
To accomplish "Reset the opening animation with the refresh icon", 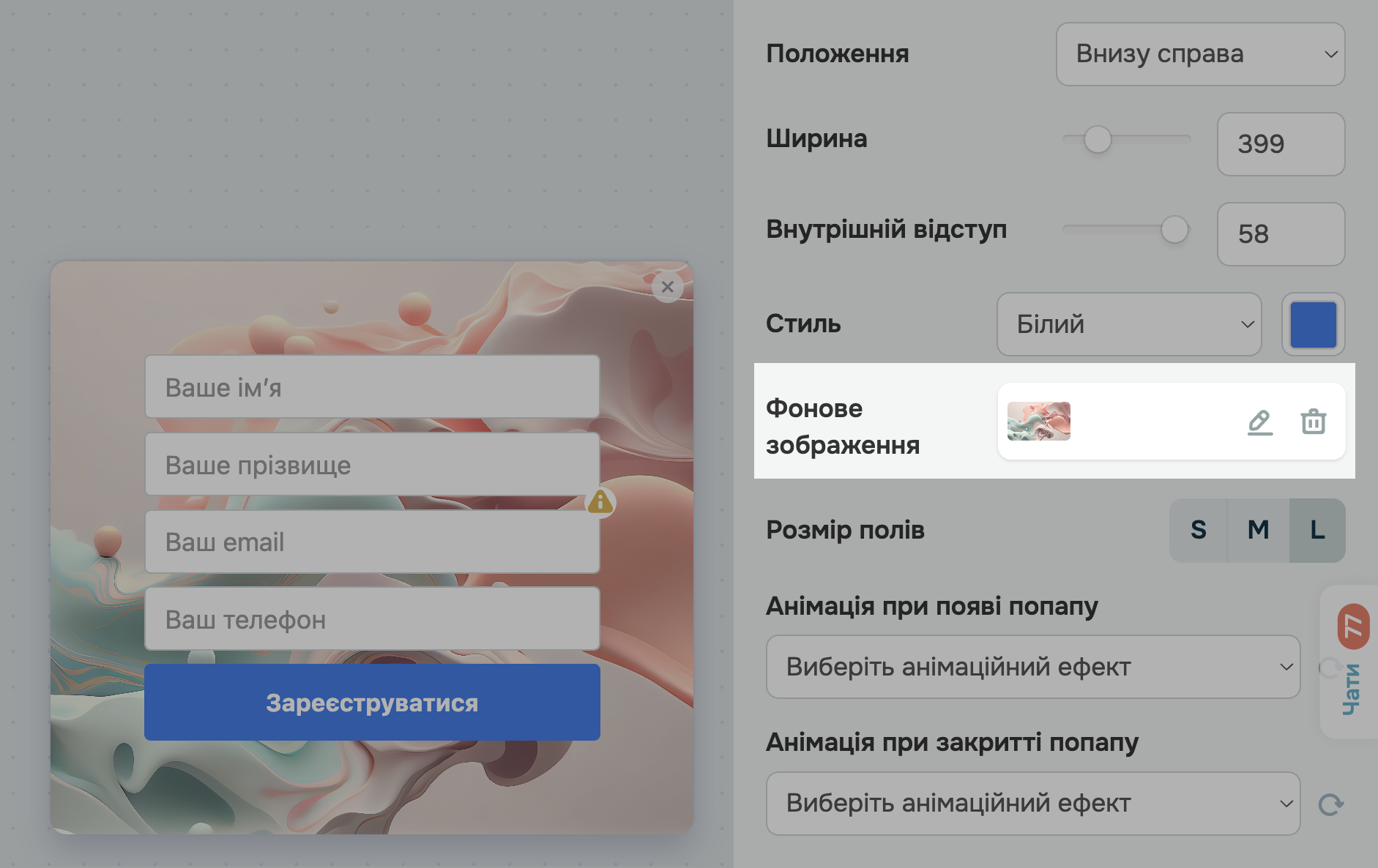I will (x=1330, y=667).
